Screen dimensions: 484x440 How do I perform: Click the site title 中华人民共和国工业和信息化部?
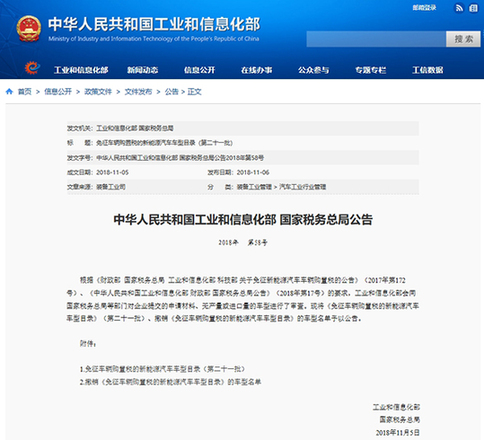[x=154, y=24]
